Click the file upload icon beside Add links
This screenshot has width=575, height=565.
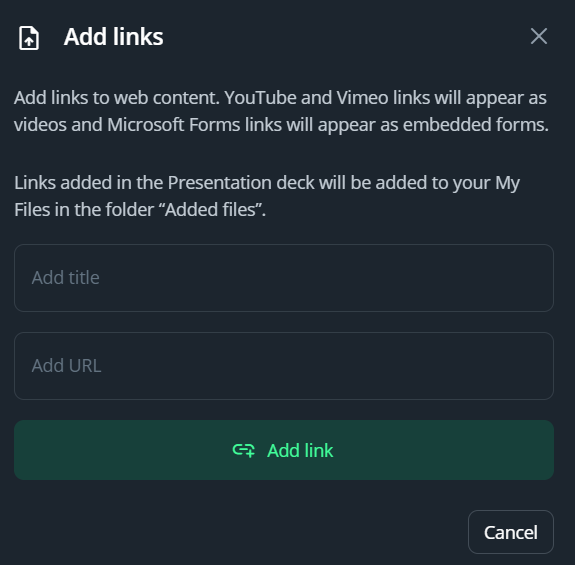29,38
